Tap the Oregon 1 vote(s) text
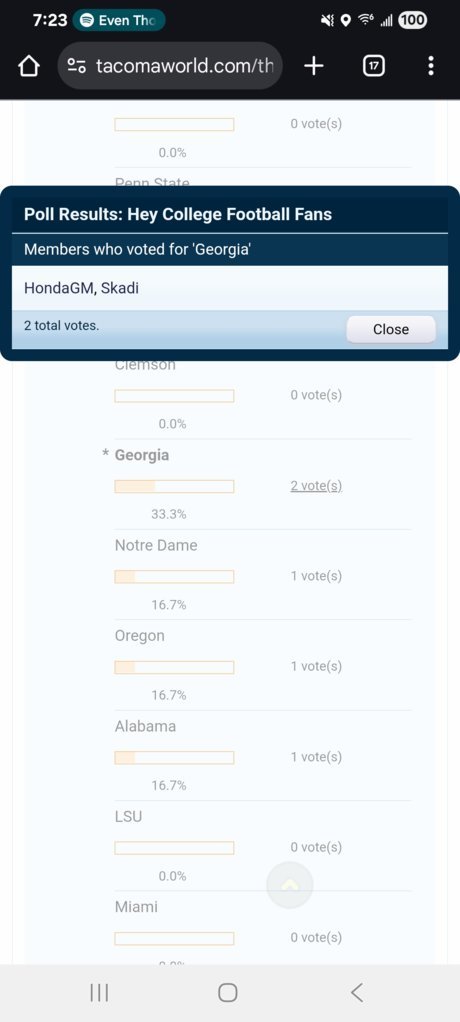460x1022 pixels. tap(316, 666)
